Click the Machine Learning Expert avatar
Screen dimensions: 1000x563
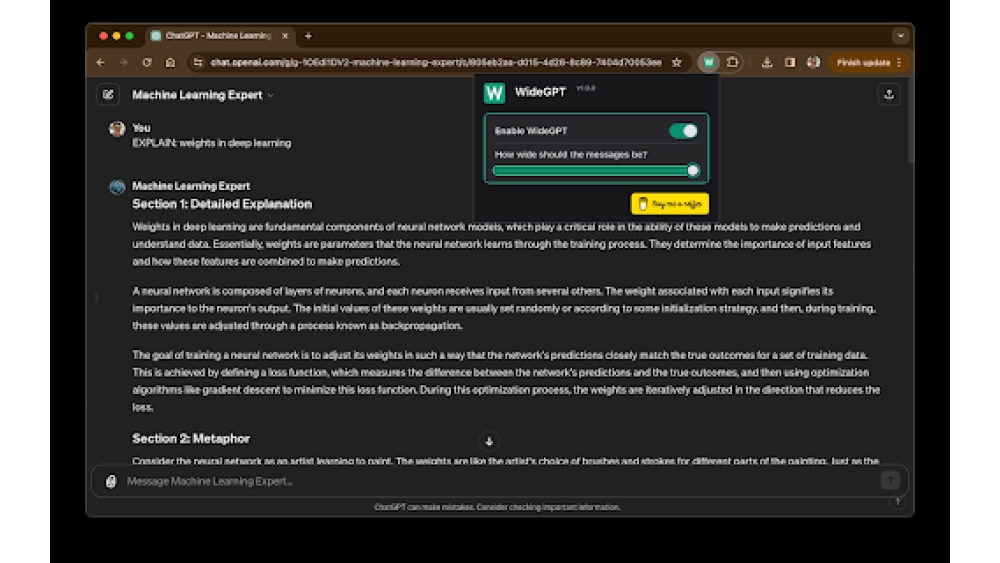pos(117,187)
